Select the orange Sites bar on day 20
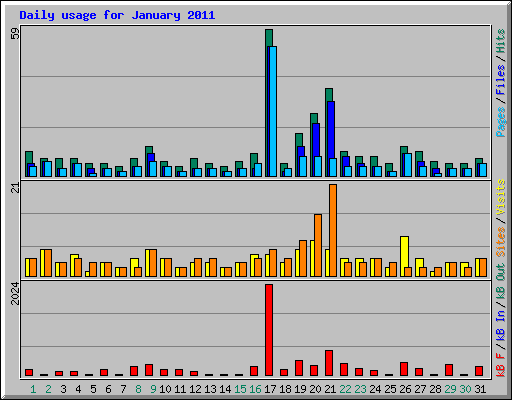Image resolution: width=512 pixels, height=400 pixels. 318,245
